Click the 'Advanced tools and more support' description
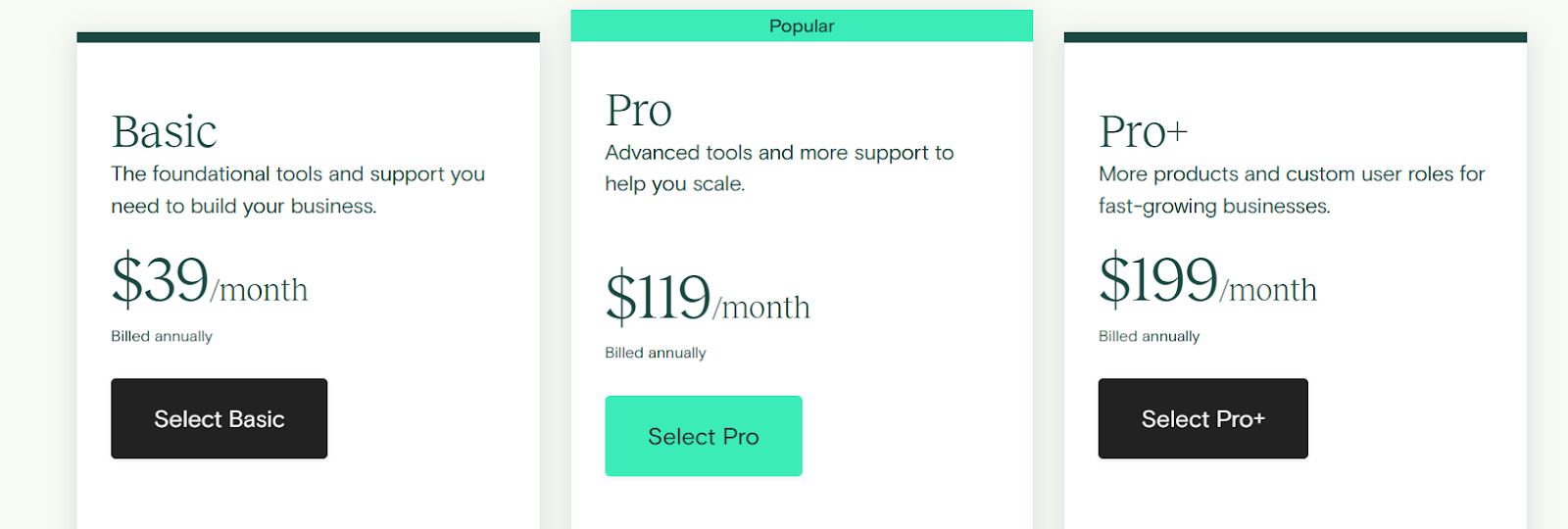The width and height of the screenshot is (1568, 529). tap(778, 168)
